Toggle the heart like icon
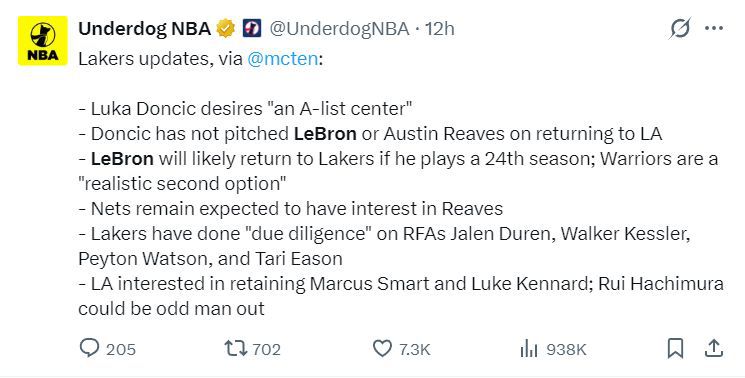 [382, 349]
